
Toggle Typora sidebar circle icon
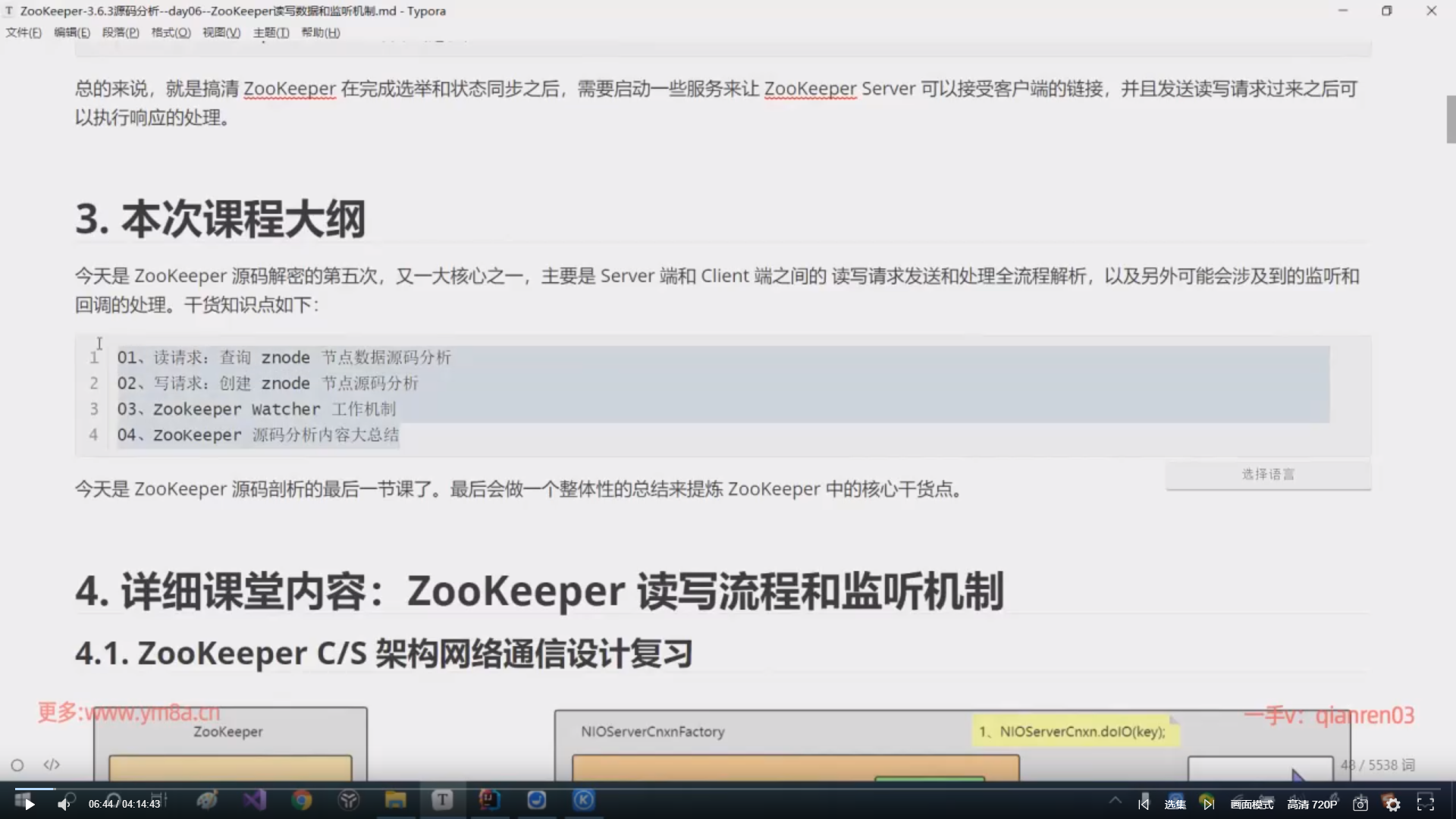(x=17, y=765)
